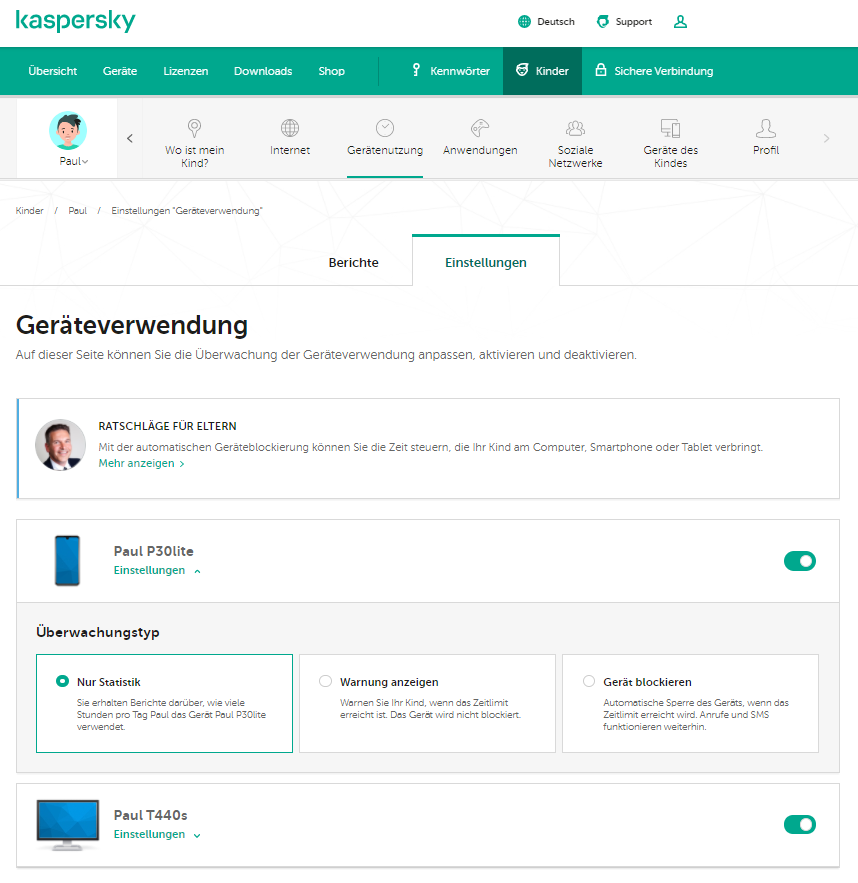Click the Deutsch language label
The width and height of the screenshot is (858, 883).
point(556,21)
